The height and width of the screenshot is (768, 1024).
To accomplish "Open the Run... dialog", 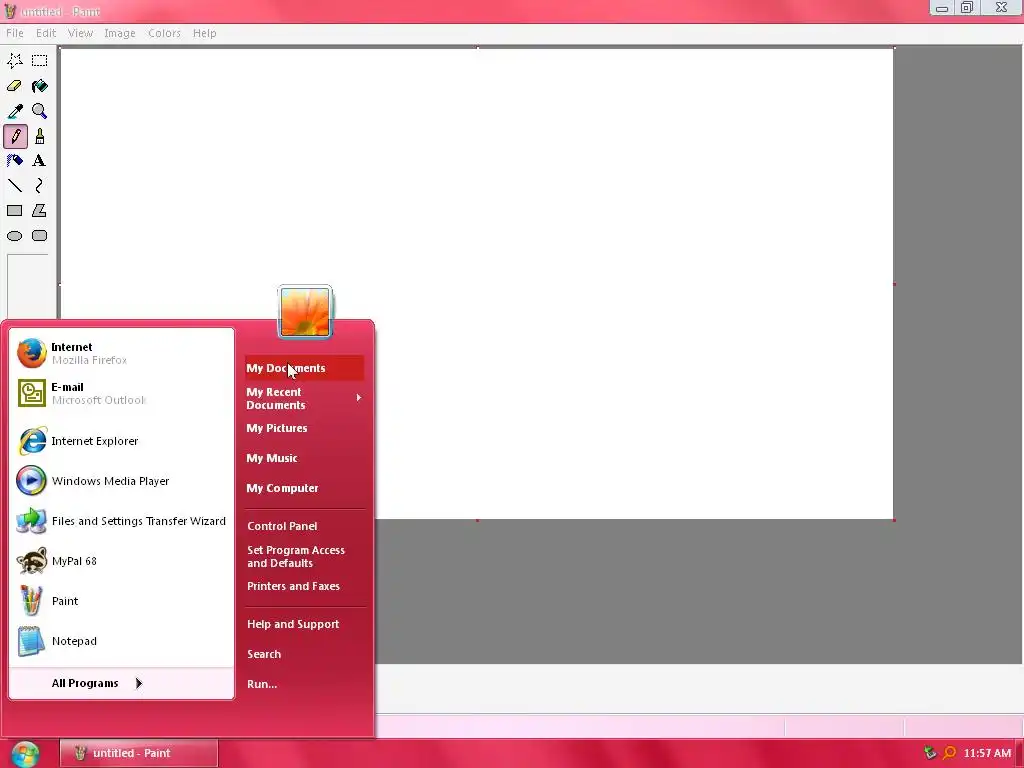I will (x=304, y=684).
